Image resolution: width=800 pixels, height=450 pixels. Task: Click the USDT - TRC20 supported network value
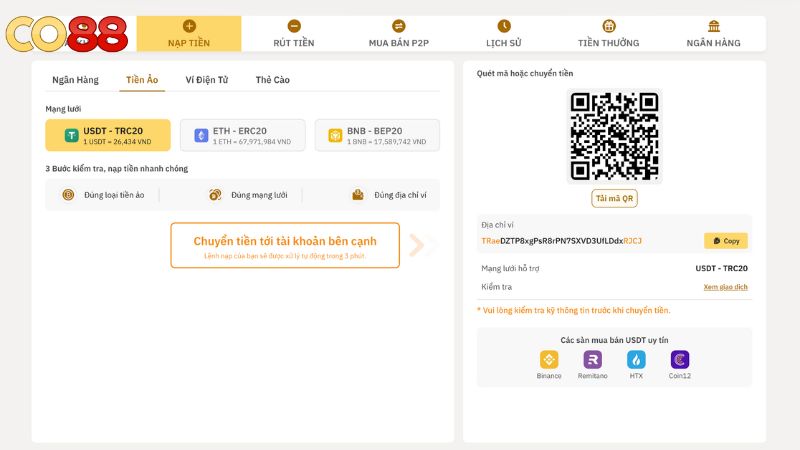(x=721, y=268)
